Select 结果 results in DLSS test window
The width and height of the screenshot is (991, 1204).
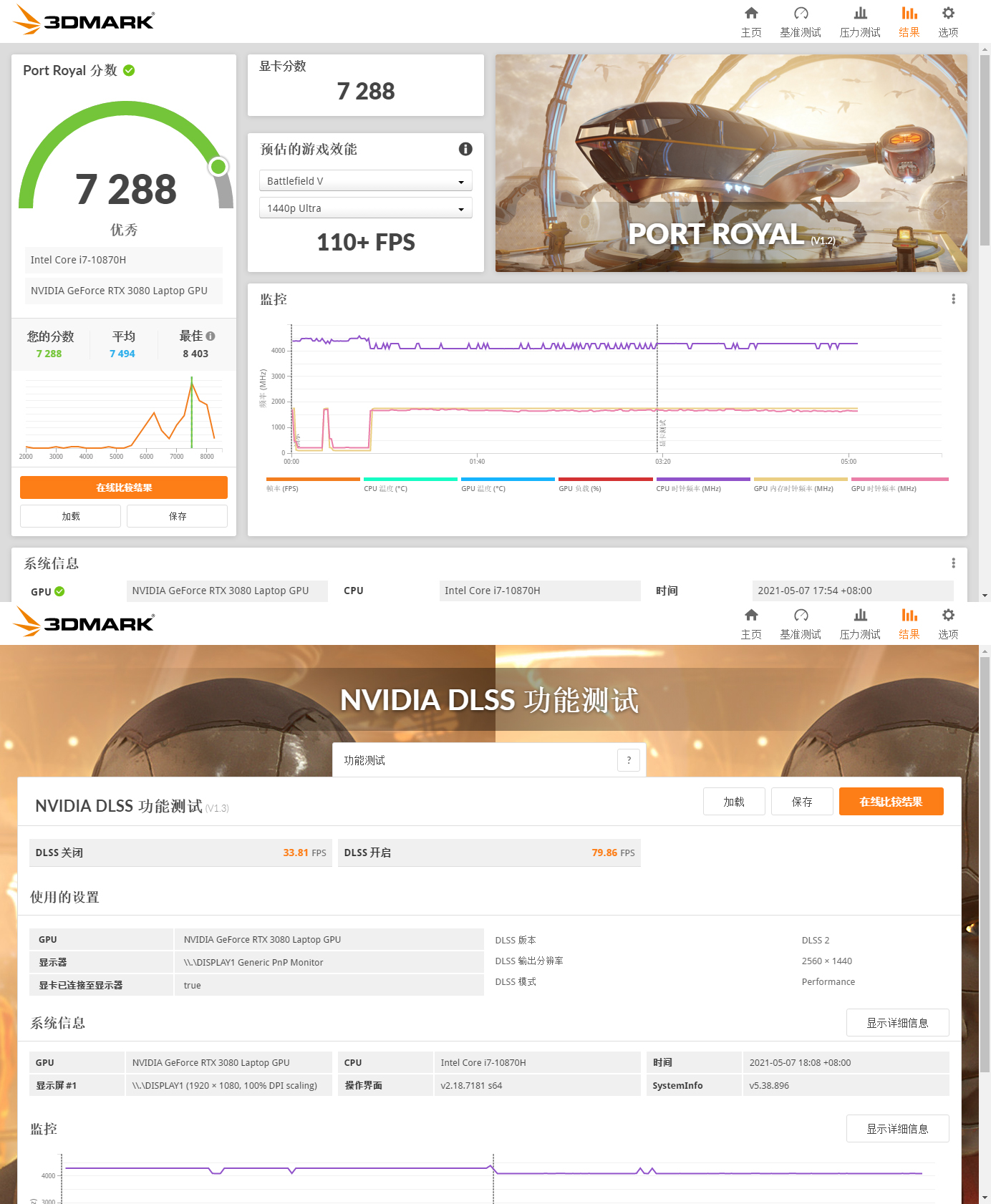(x=909, y=623)
